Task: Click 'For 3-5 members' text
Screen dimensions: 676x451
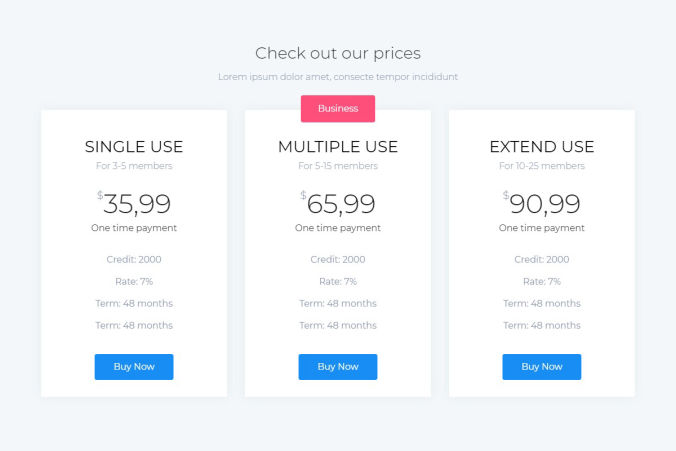Action: 134,166
